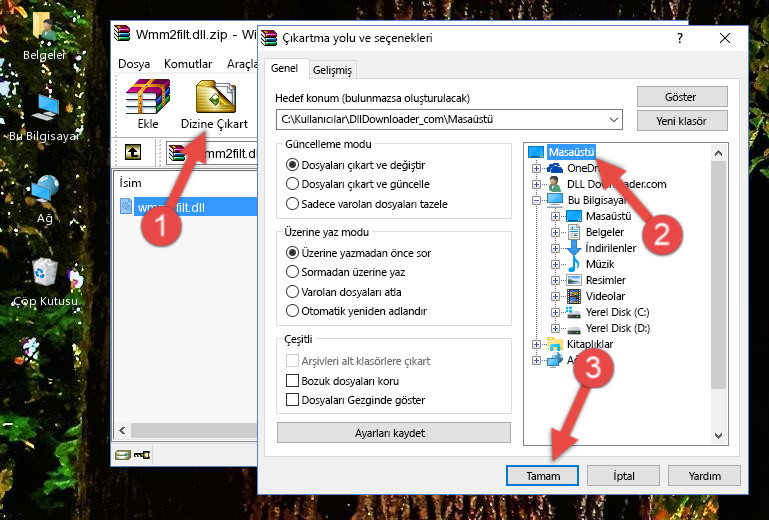The width and height of the screenshot is (769, 520).
Task: Click the WinRAR list horizontal scroll left arrow
Action: tap(122, 430)
